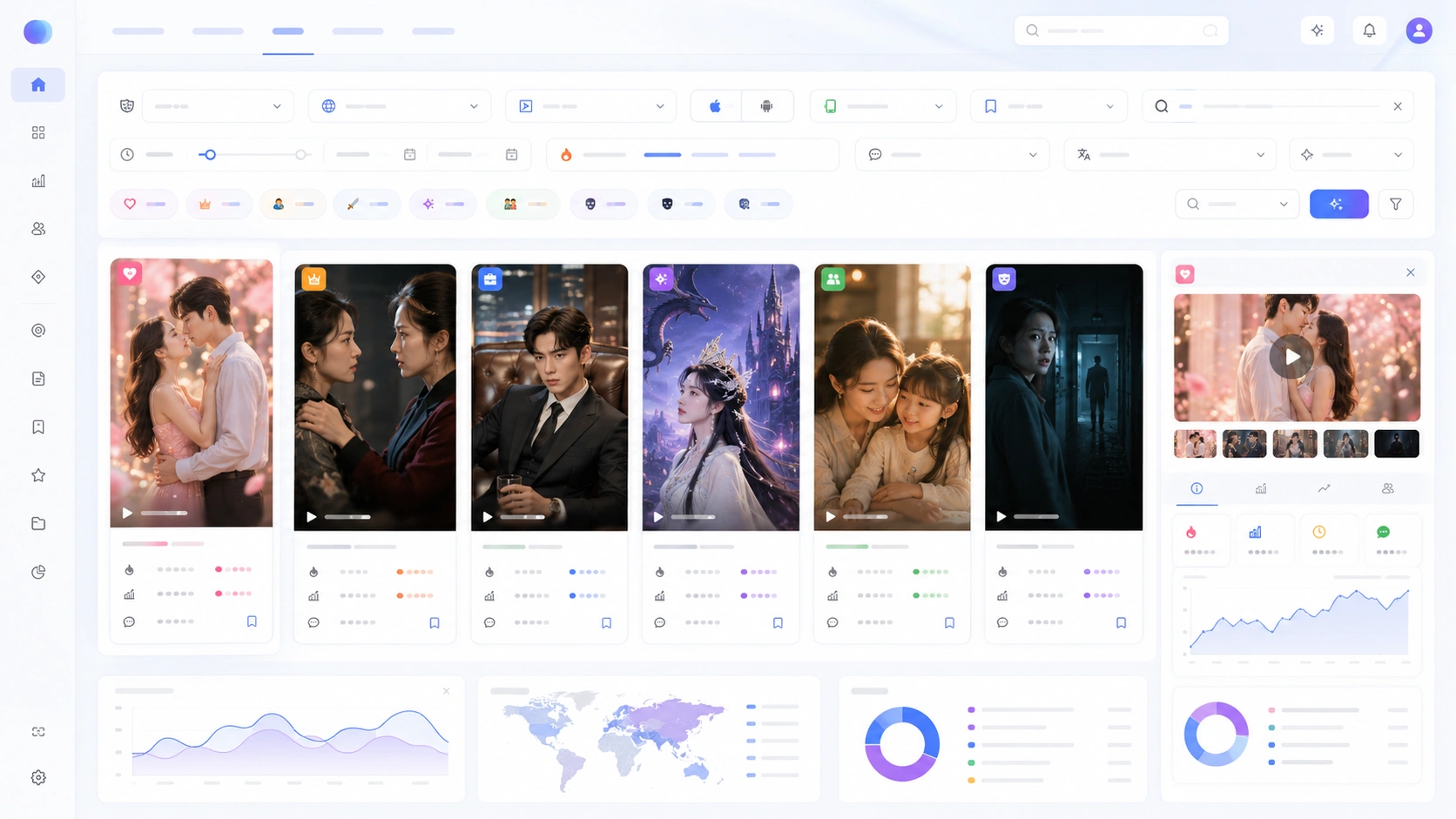Close the line chart widget at bottom left
Viewport: 1456px width, 819px height.
[447, 691]
